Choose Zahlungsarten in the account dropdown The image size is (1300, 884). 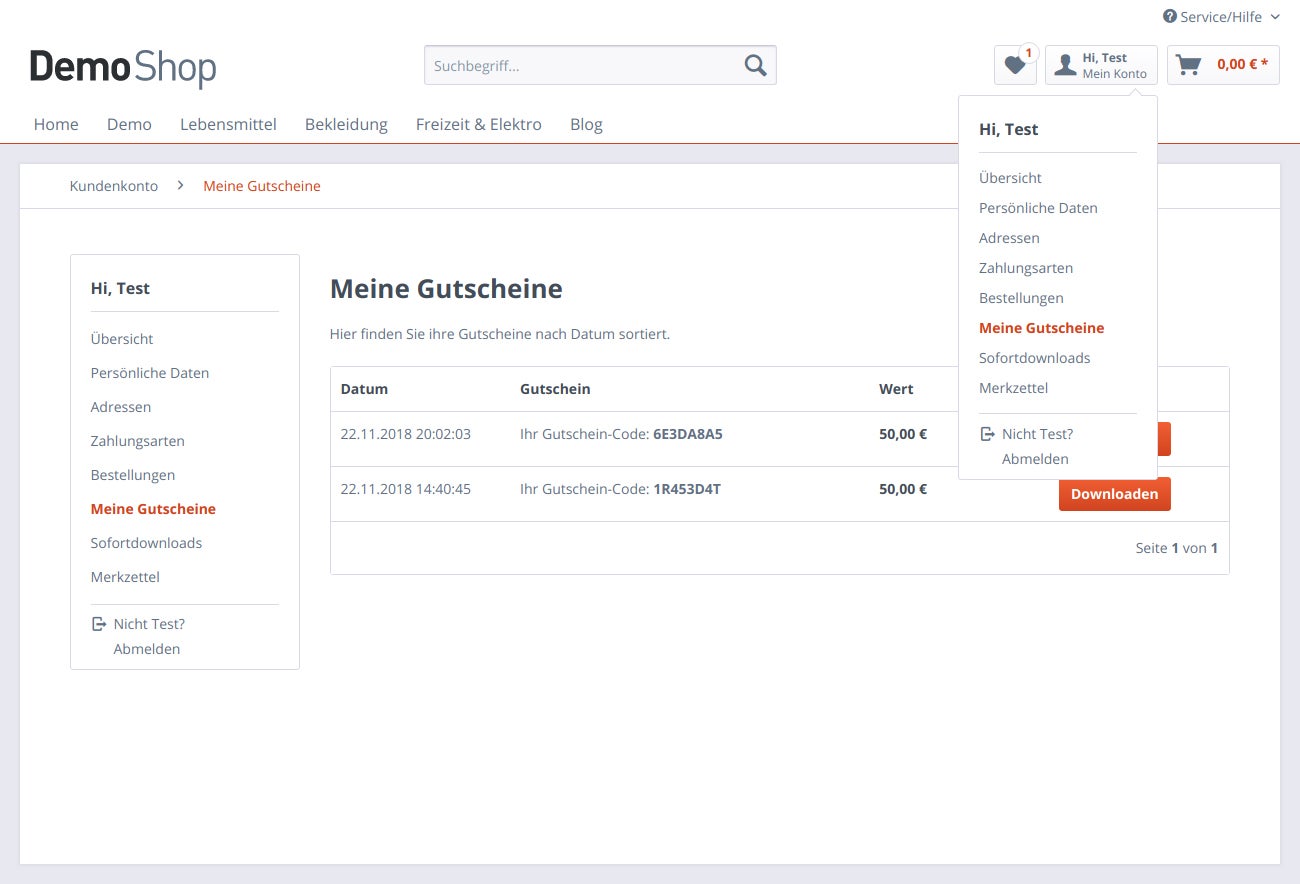[x=1026, y=268]
